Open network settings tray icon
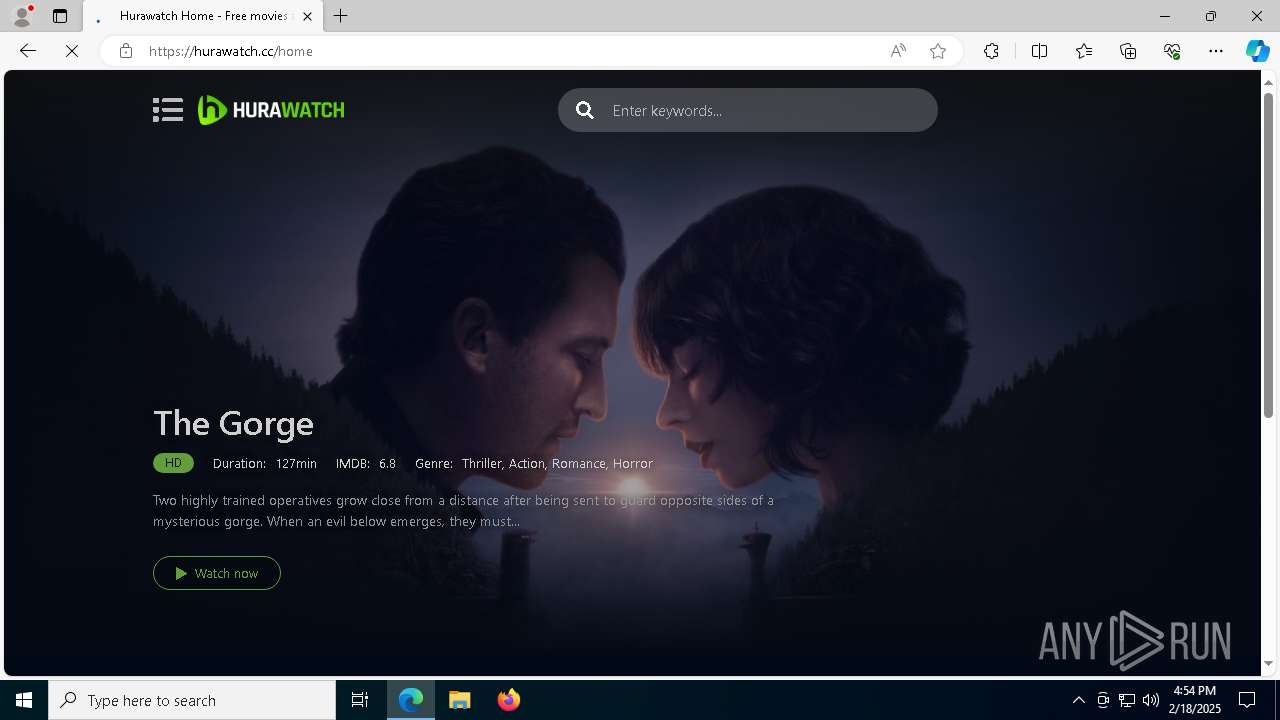Viewport: 1280px width, 720px height. pos(1127,700)
